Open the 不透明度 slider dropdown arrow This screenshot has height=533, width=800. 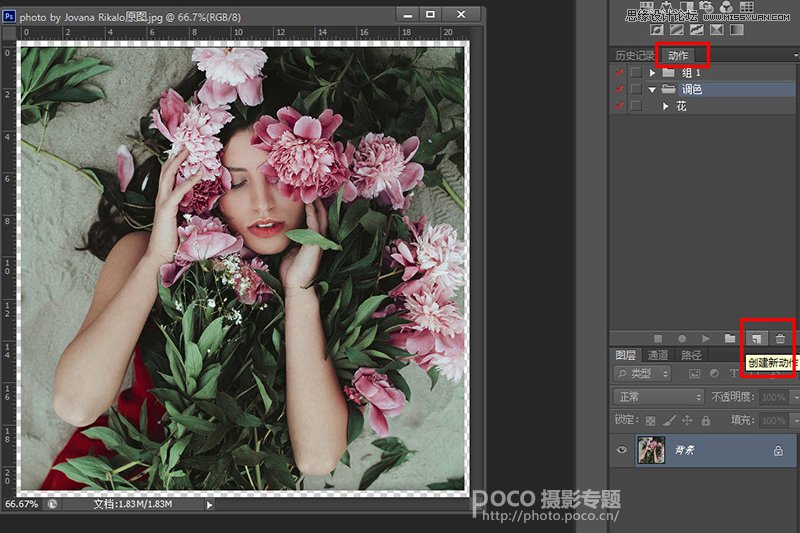click(795, 397)
